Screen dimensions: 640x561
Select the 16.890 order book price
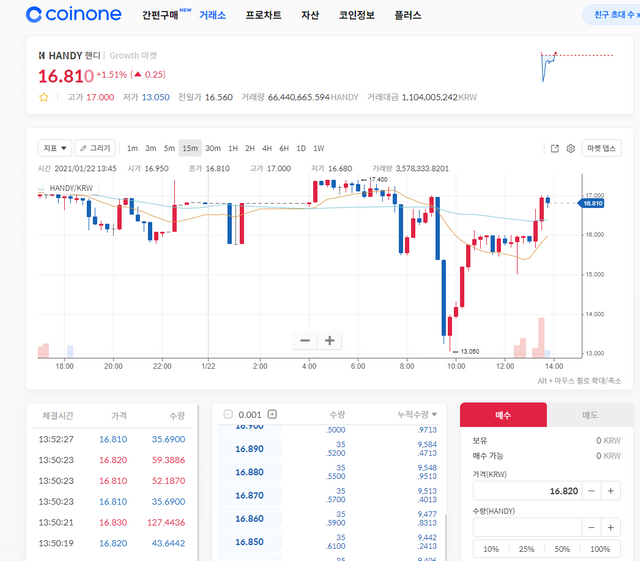tap(249, 449)
